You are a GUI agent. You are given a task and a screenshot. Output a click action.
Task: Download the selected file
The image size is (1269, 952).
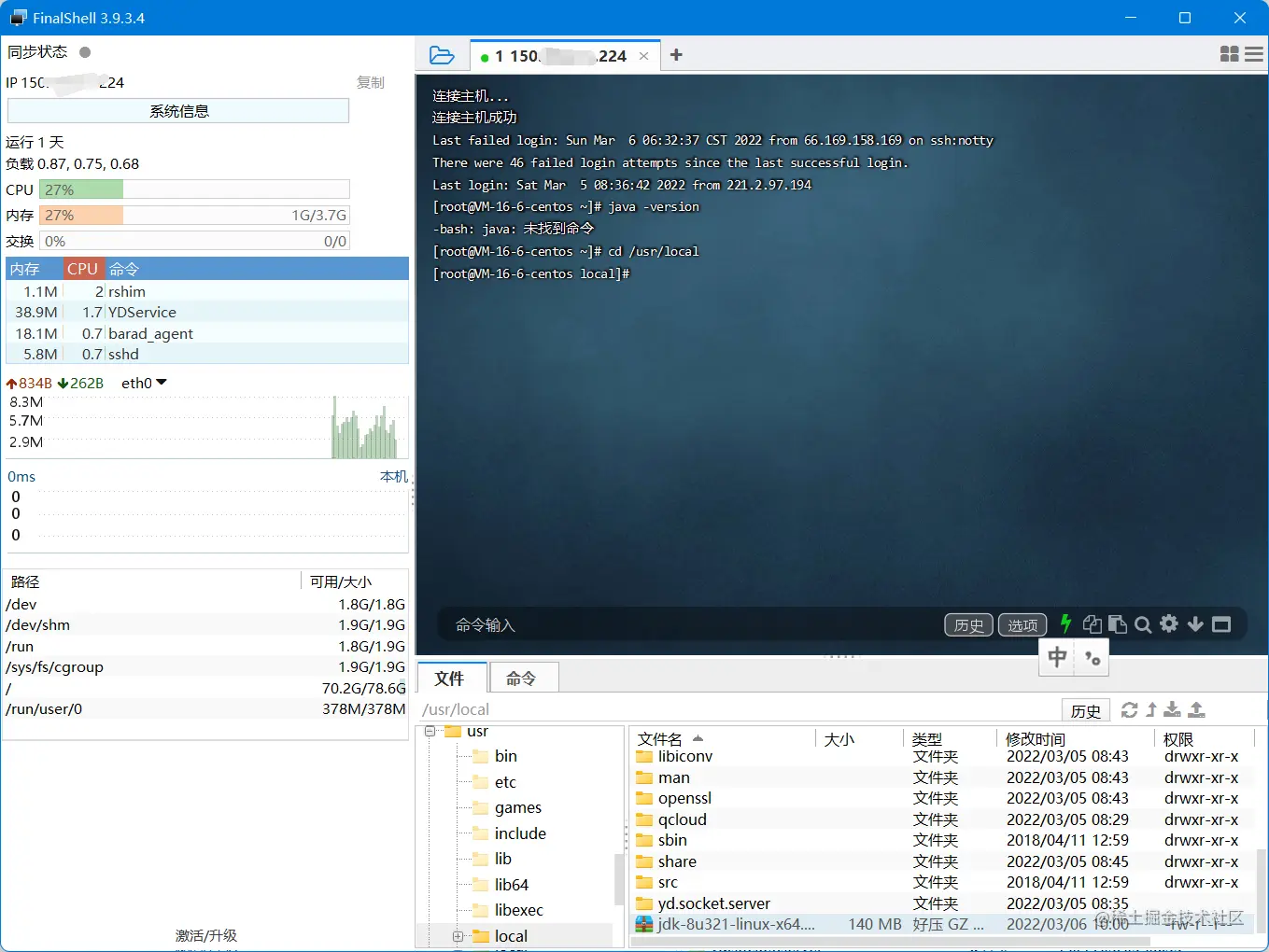[1173, 710]
